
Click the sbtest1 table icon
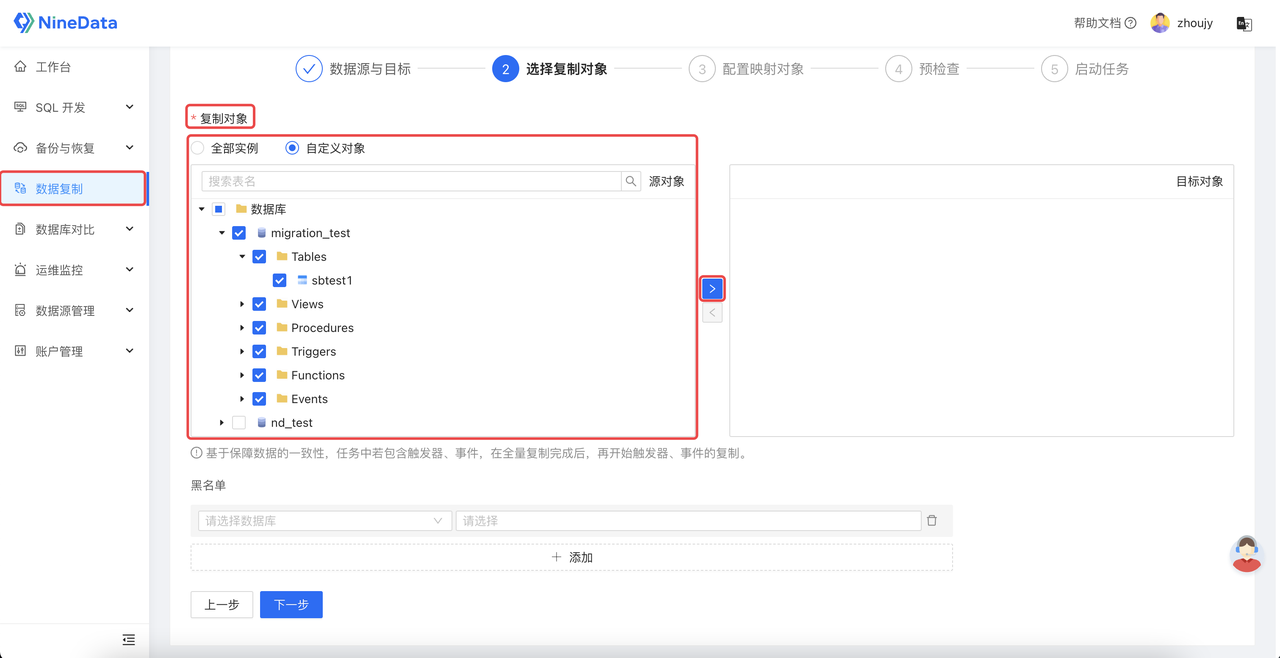302,281
